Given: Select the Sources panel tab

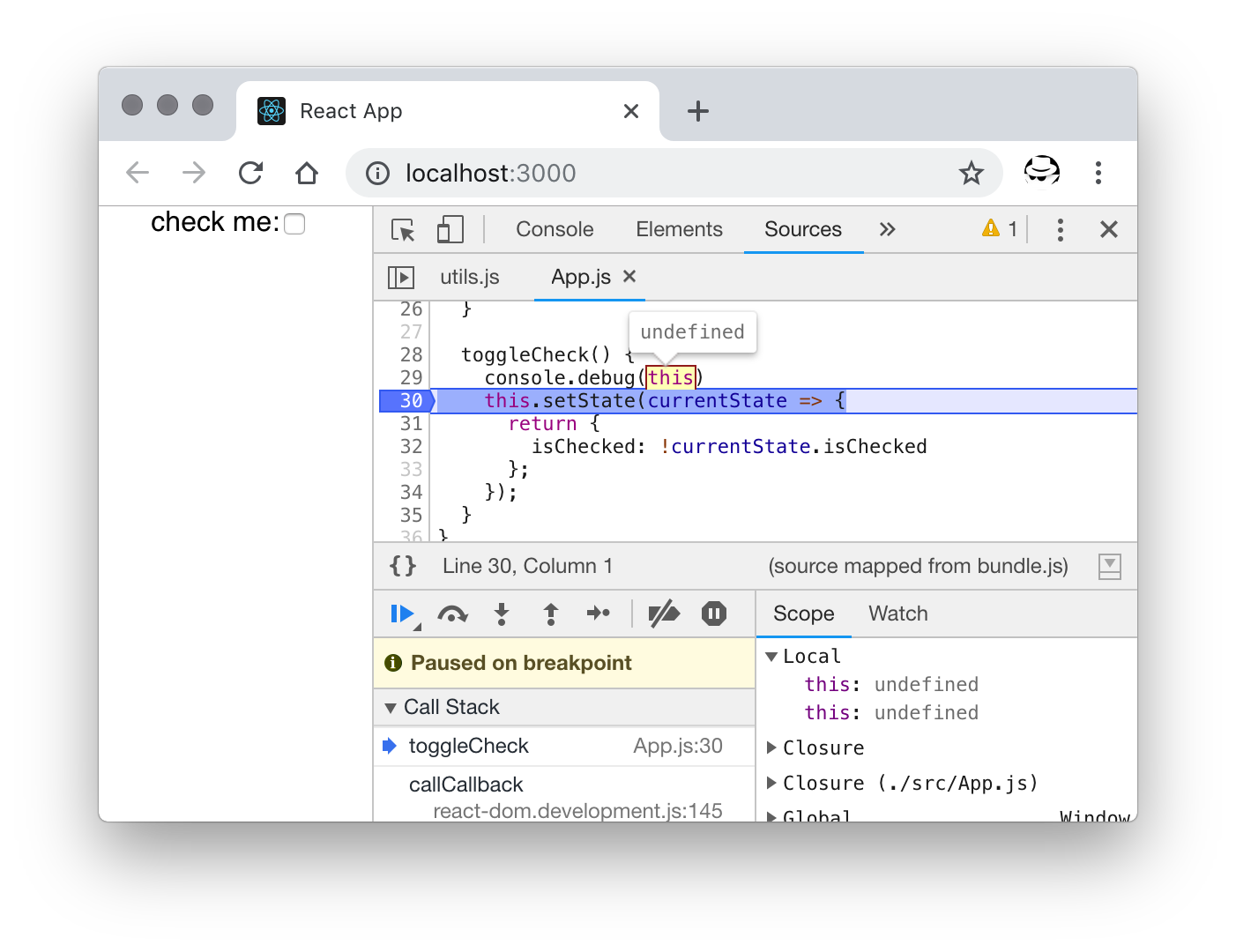Looking at the screenshot, I should (803, 229).
